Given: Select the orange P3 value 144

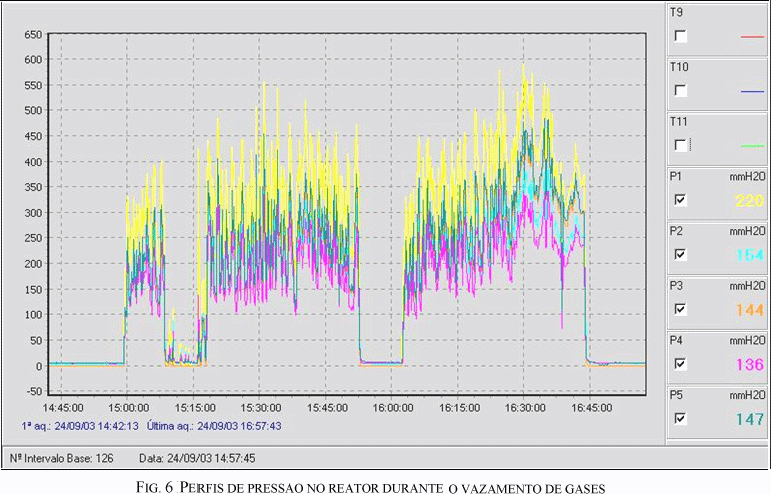Looking at the screenshot, I should (x=749, y=310).
